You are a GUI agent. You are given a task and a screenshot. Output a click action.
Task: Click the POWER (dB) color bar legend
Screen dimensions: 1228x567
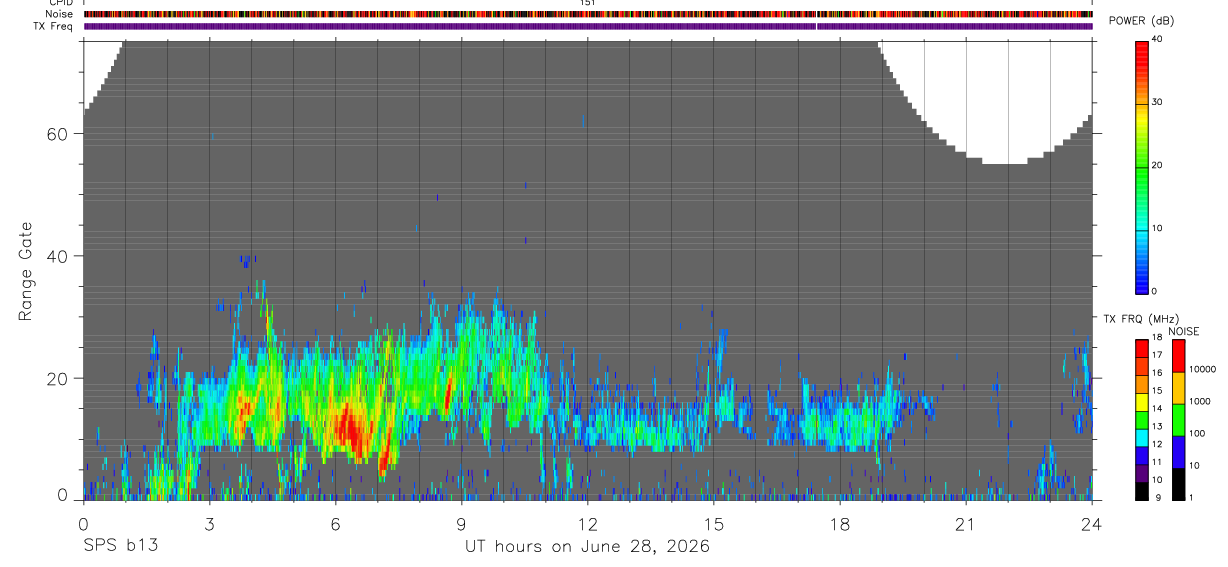(1141, 166)
